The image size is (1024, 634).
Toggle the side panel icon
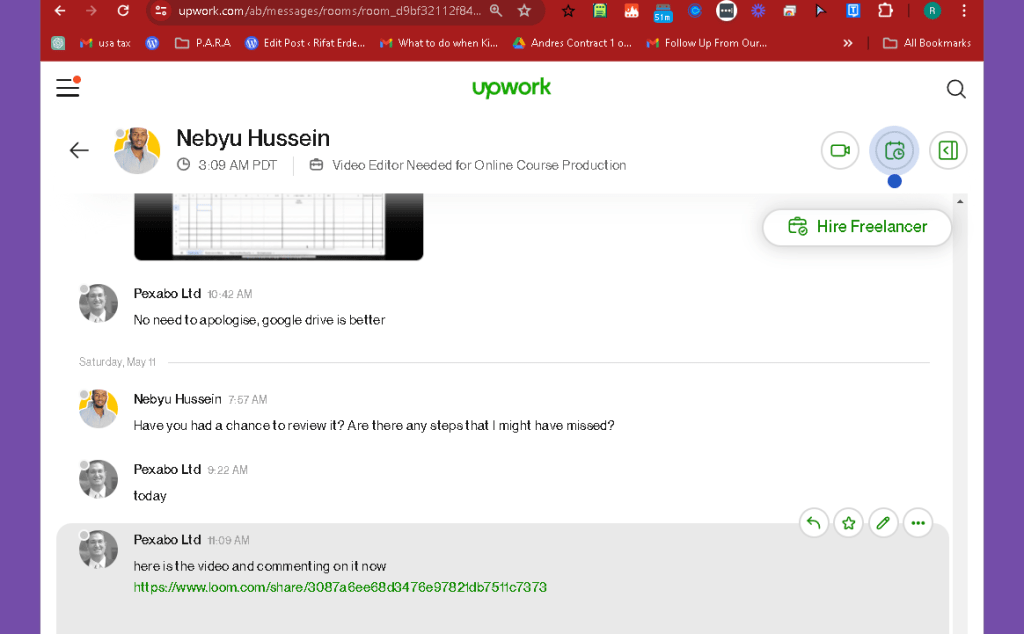click(948, 150)
